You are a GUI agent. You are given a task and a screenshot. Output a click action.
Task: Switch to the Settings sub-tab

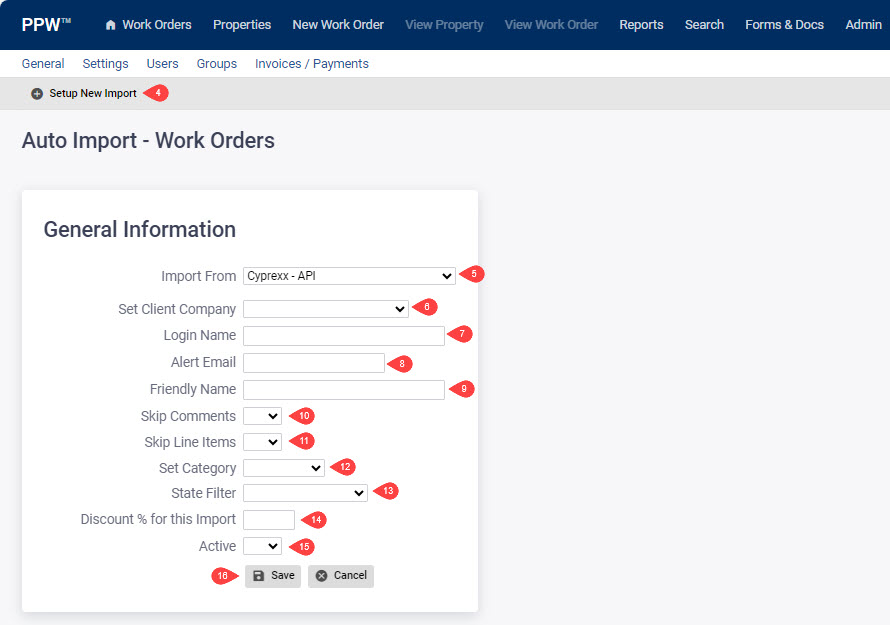pos(106,64)
